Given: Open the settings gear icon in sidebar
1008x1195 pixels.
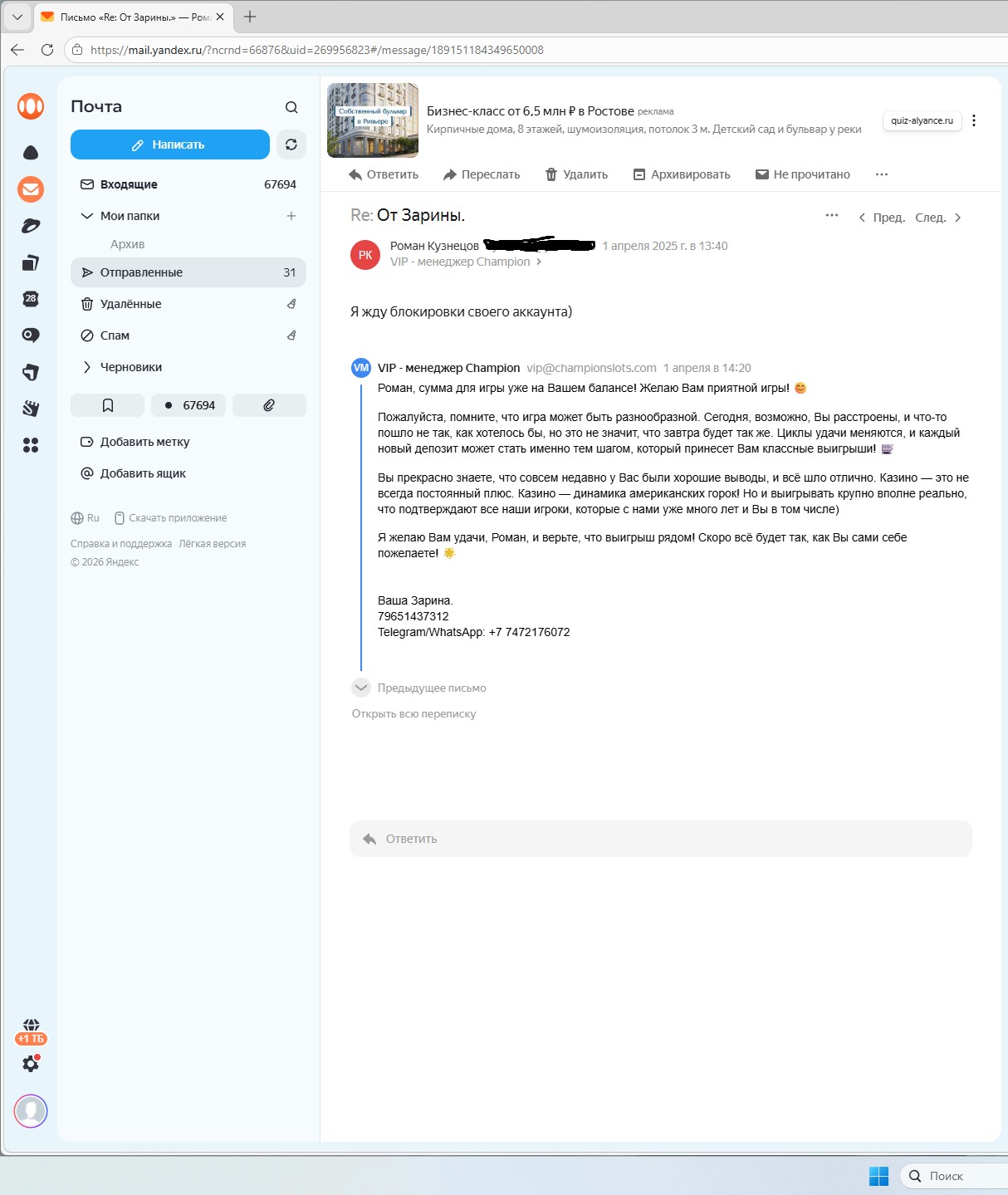Looking at the screenshot, I should [x=31, y=1064].
